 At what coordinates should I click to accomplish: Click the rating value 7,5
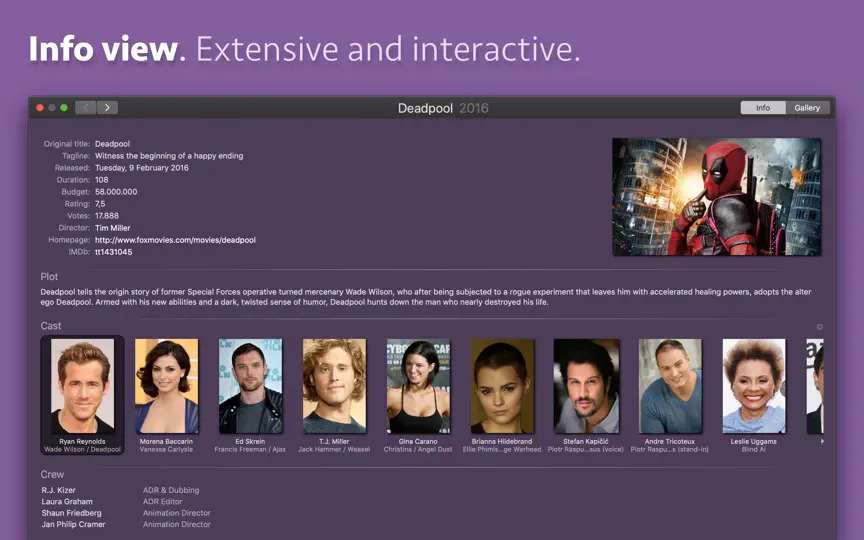click(100, 204)
